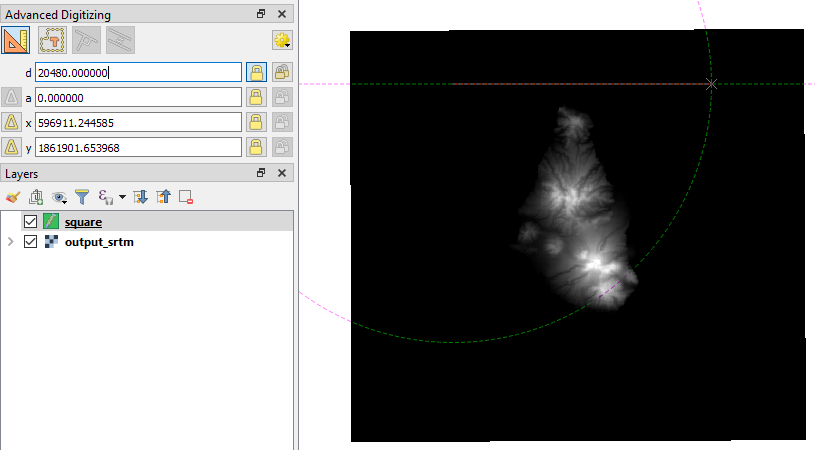815x450 pixels.
Task: Remove the selected layer icon
Action: pyautogui.click(x=185, y=197)
